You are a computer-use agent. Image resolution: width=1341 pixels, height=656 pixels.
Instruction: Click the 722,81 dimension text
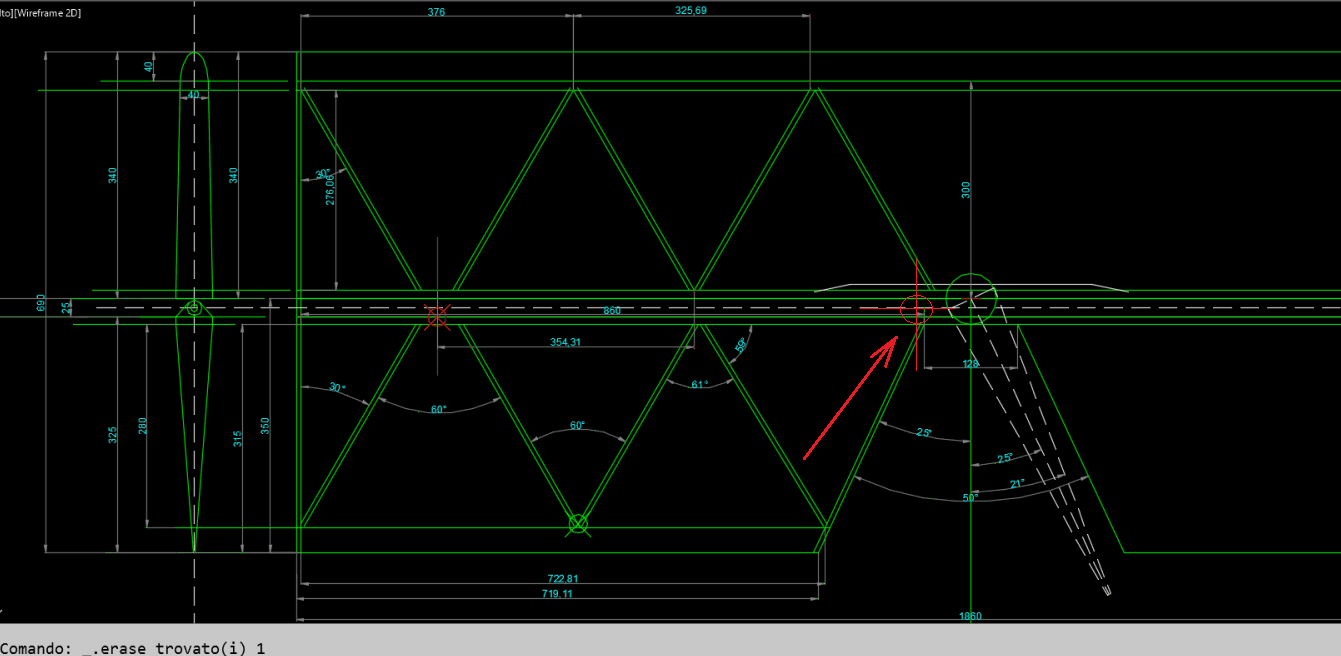tap(563, 579)
